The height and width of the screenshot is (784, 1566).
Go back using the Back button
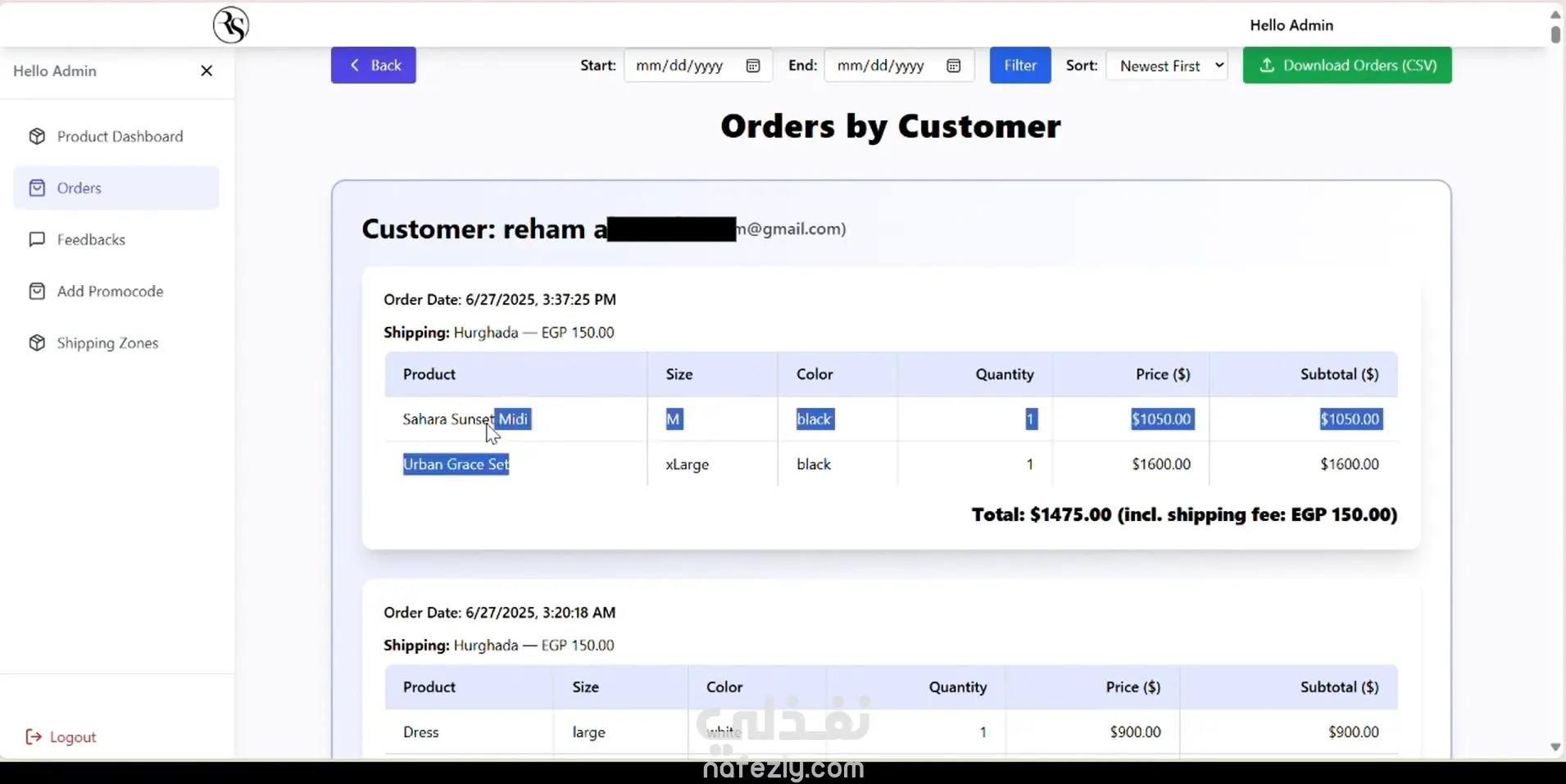click(x=374, y=66)
